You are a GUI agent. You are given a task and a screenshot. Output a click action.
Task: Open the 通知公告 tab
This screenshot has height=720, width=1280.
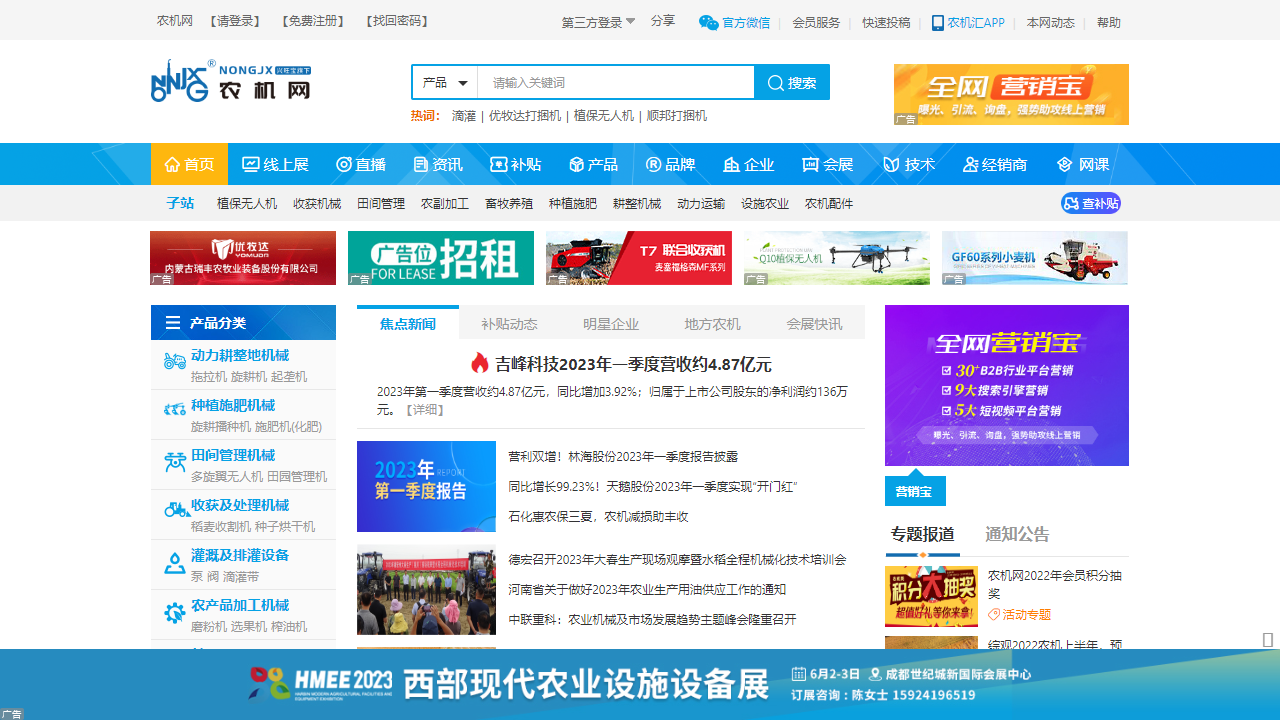[x=1017, y=534]
